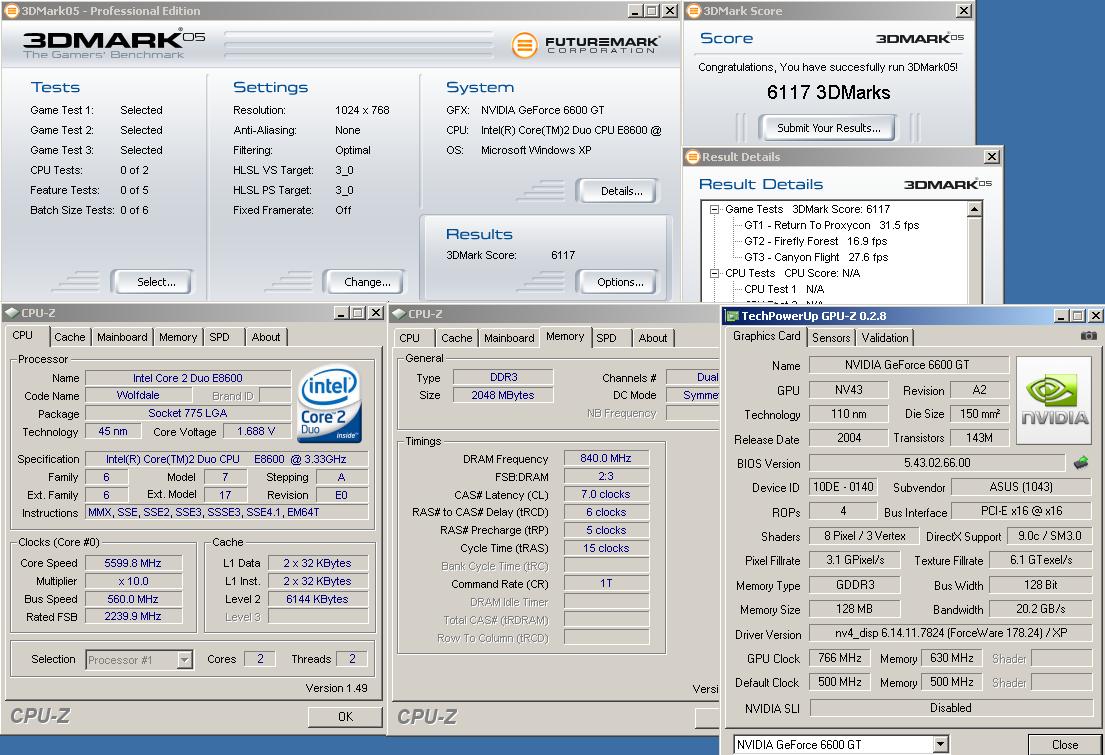Click the Driver Version field in GPU-Z

951,632
